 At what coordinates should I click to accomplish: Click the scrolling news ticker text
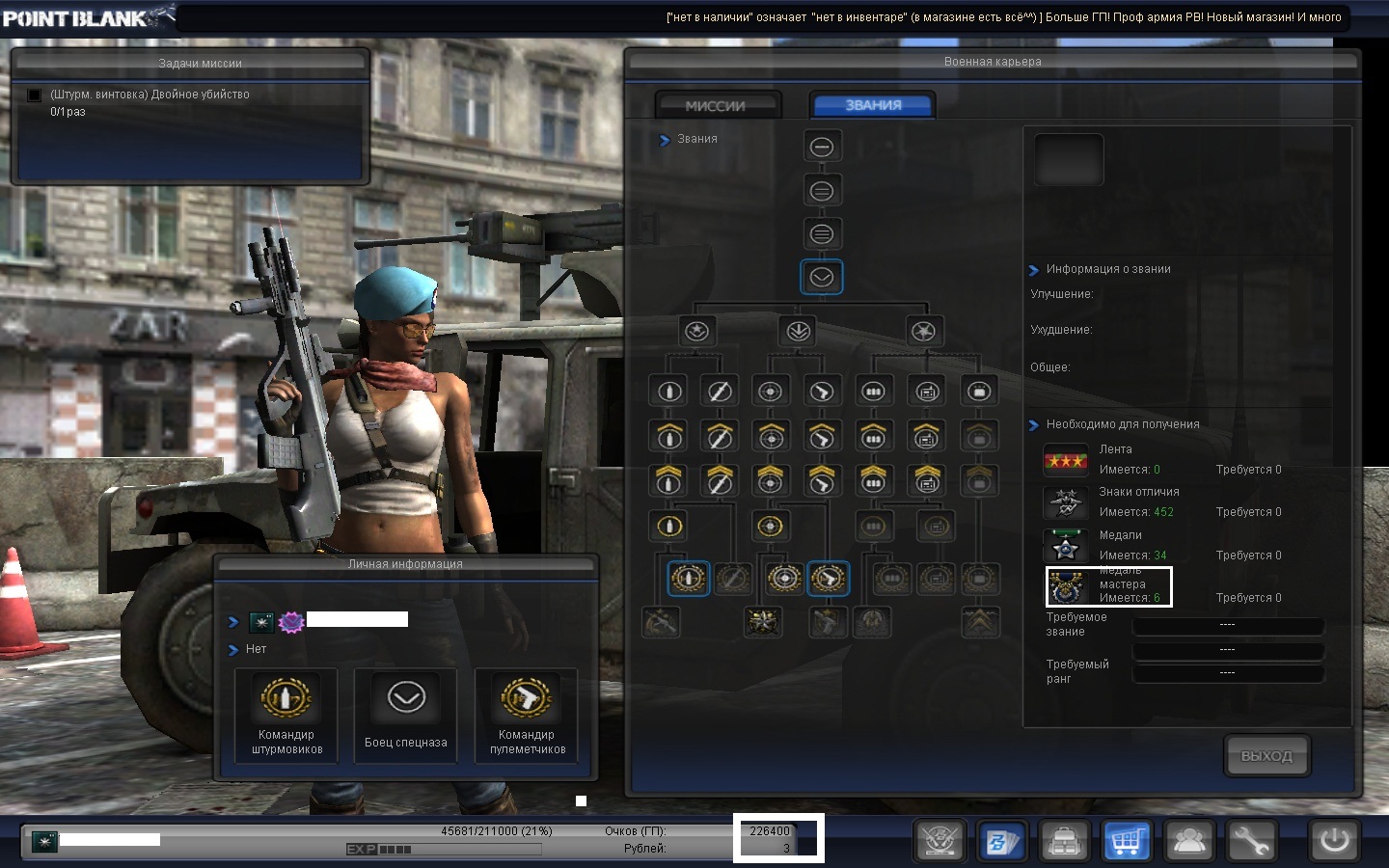1003,17
